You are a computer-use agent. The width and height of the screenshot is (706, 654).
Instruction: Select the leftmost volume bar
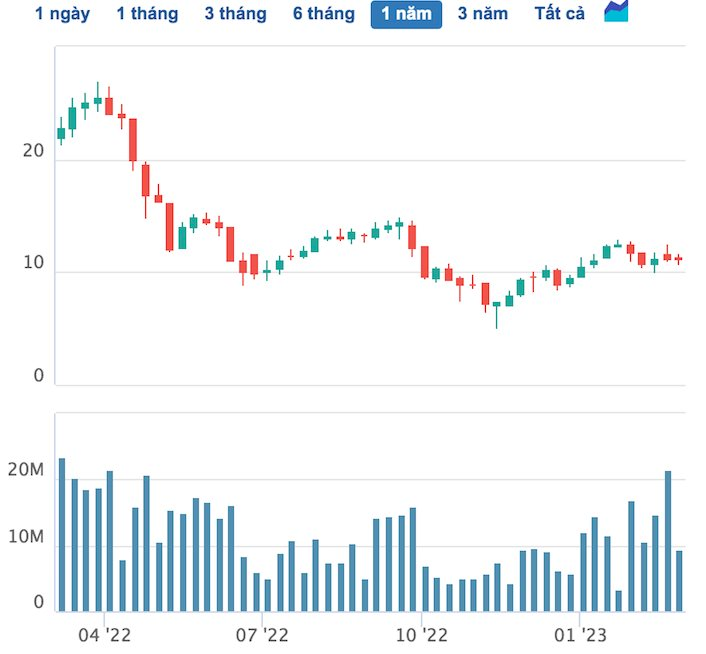point(61,534)
